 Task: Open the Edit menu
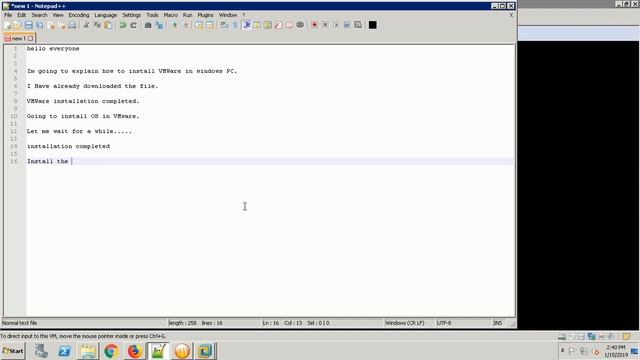[21, 15]
